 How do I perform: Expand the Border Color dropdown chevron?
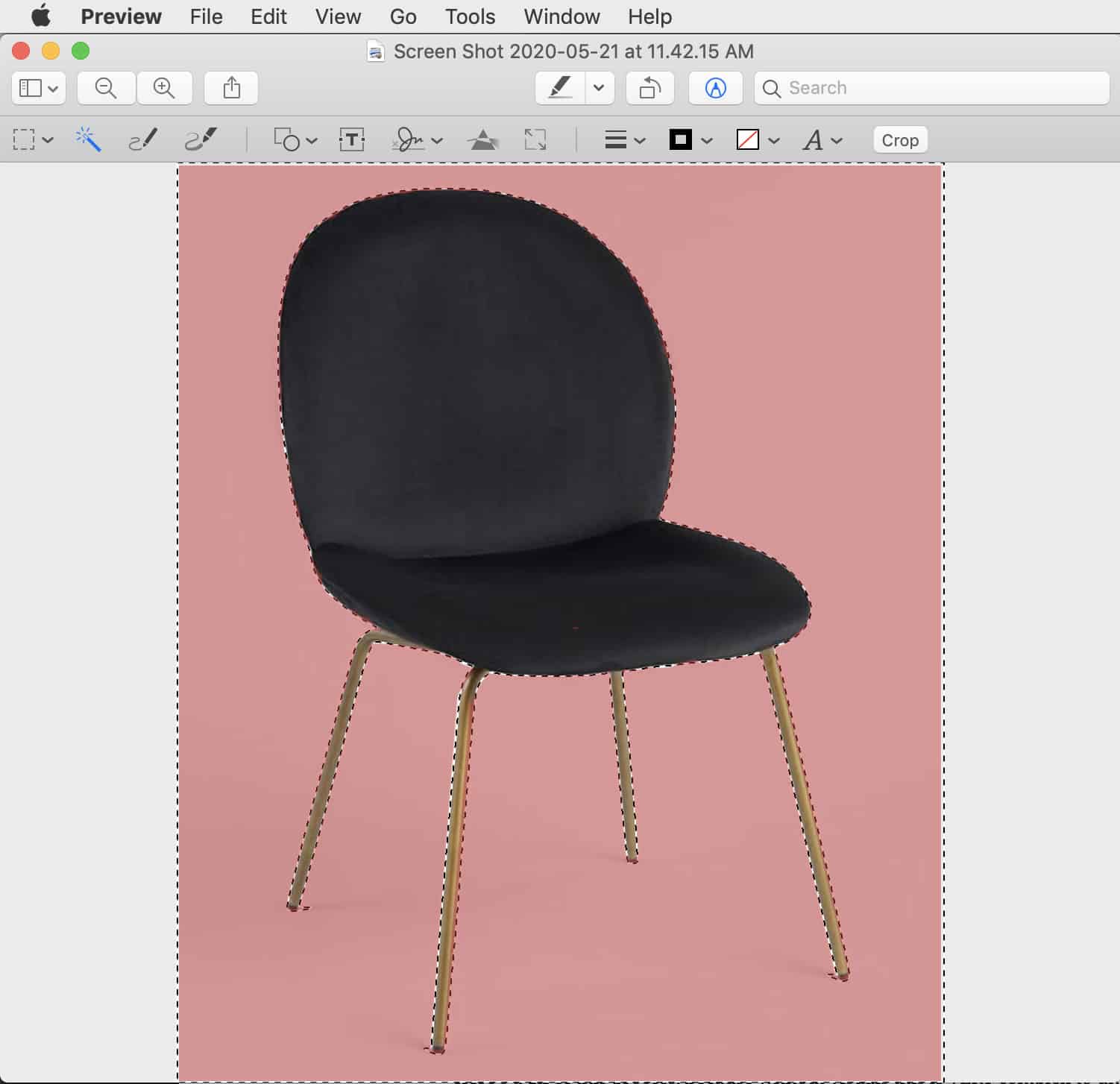707,140
